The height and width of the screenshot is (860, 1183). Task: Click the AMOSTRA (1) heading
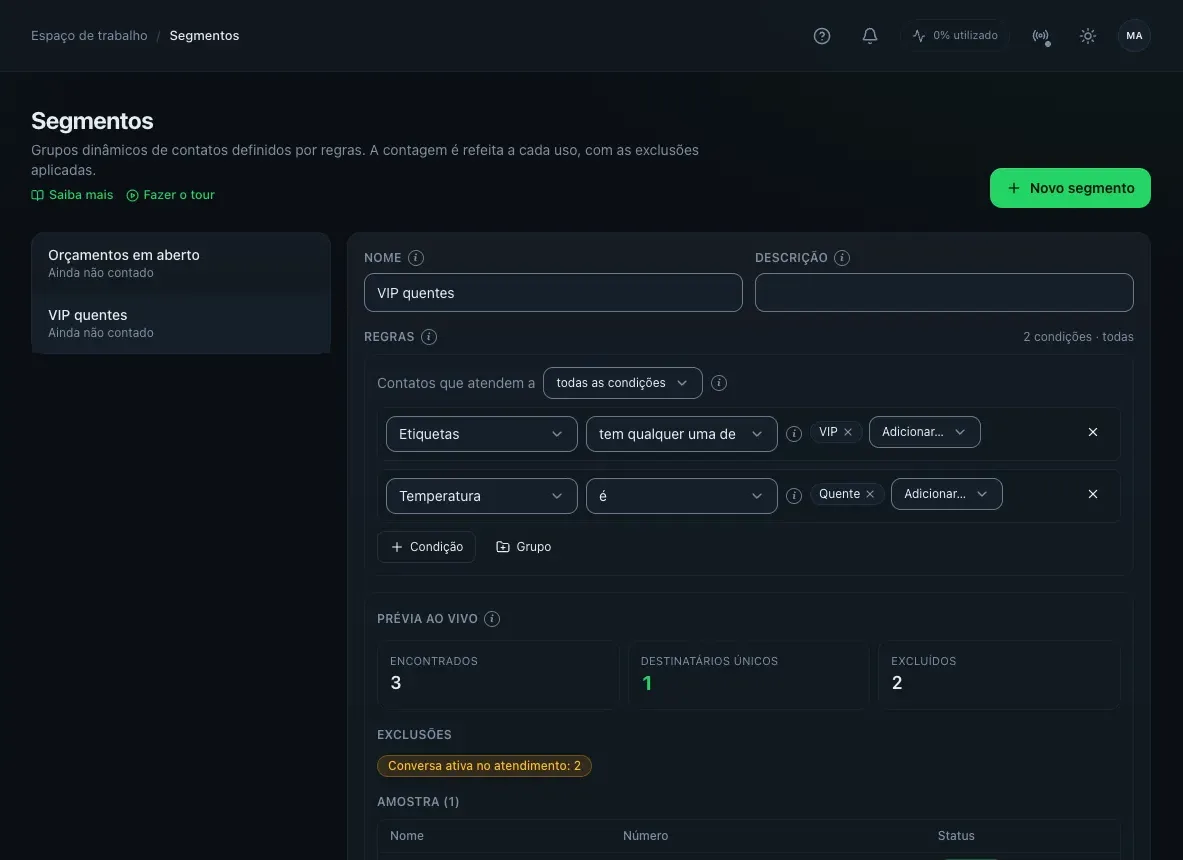coord(418,802)
